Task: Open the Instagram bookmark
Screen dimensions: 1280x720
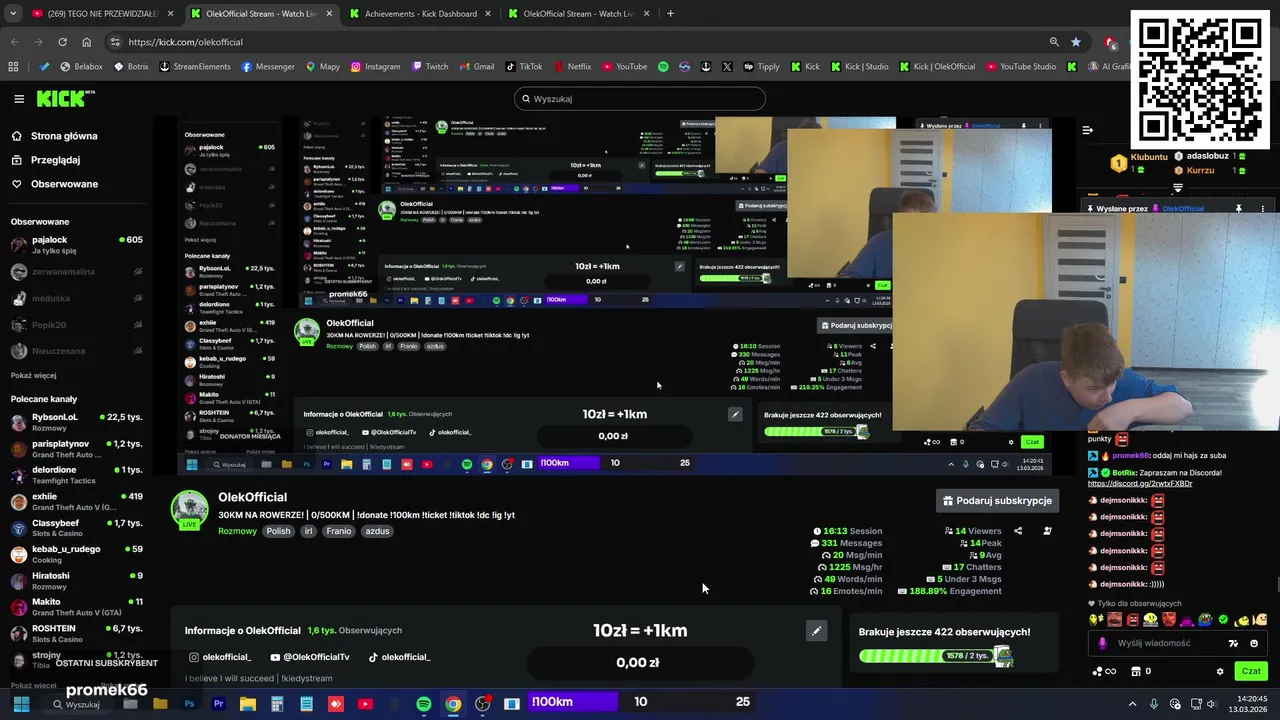Action: [x=374, y=67]
